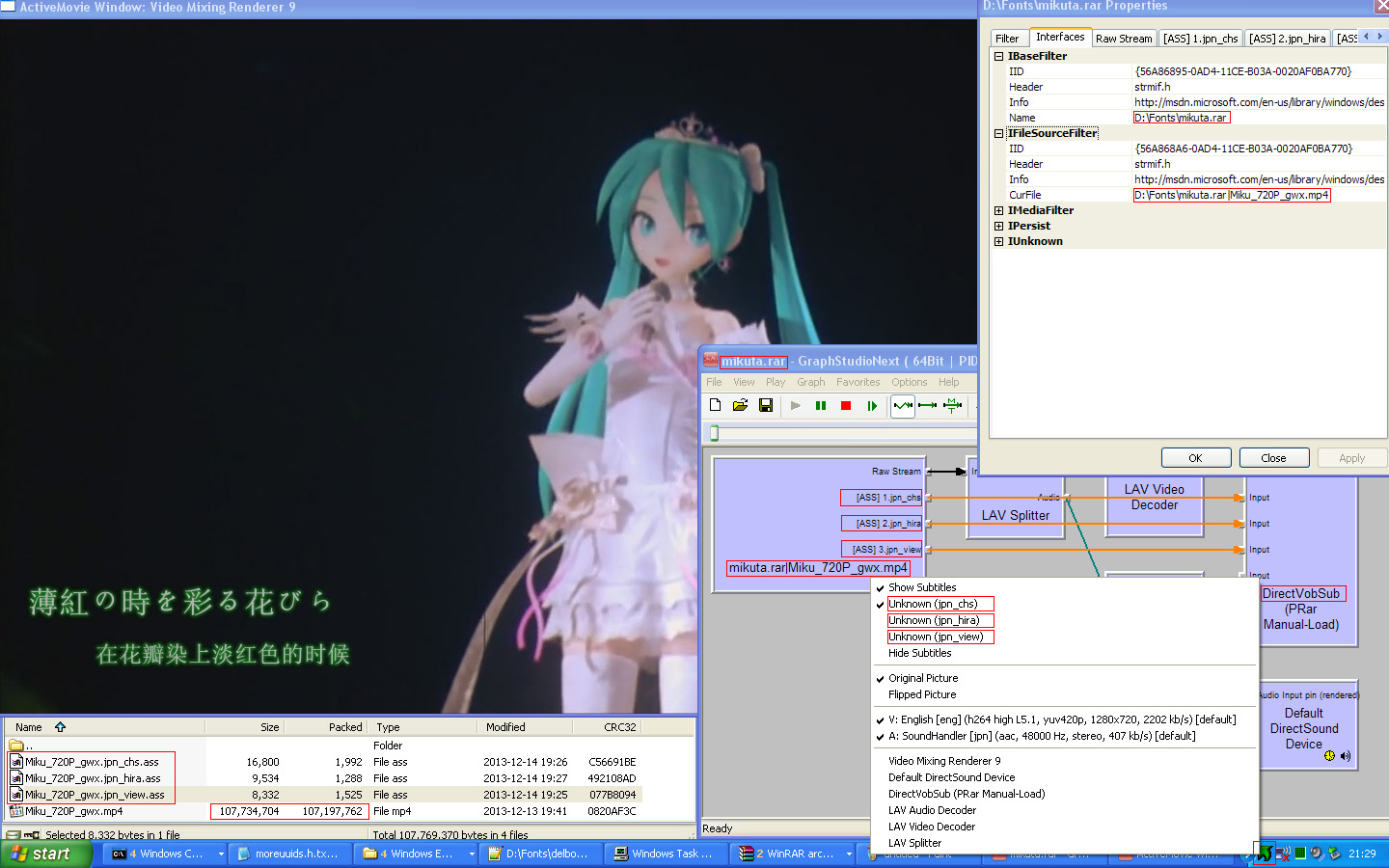Click the Miku_720P_gwx.jpn_hira.ass file icon

(16, 778)
